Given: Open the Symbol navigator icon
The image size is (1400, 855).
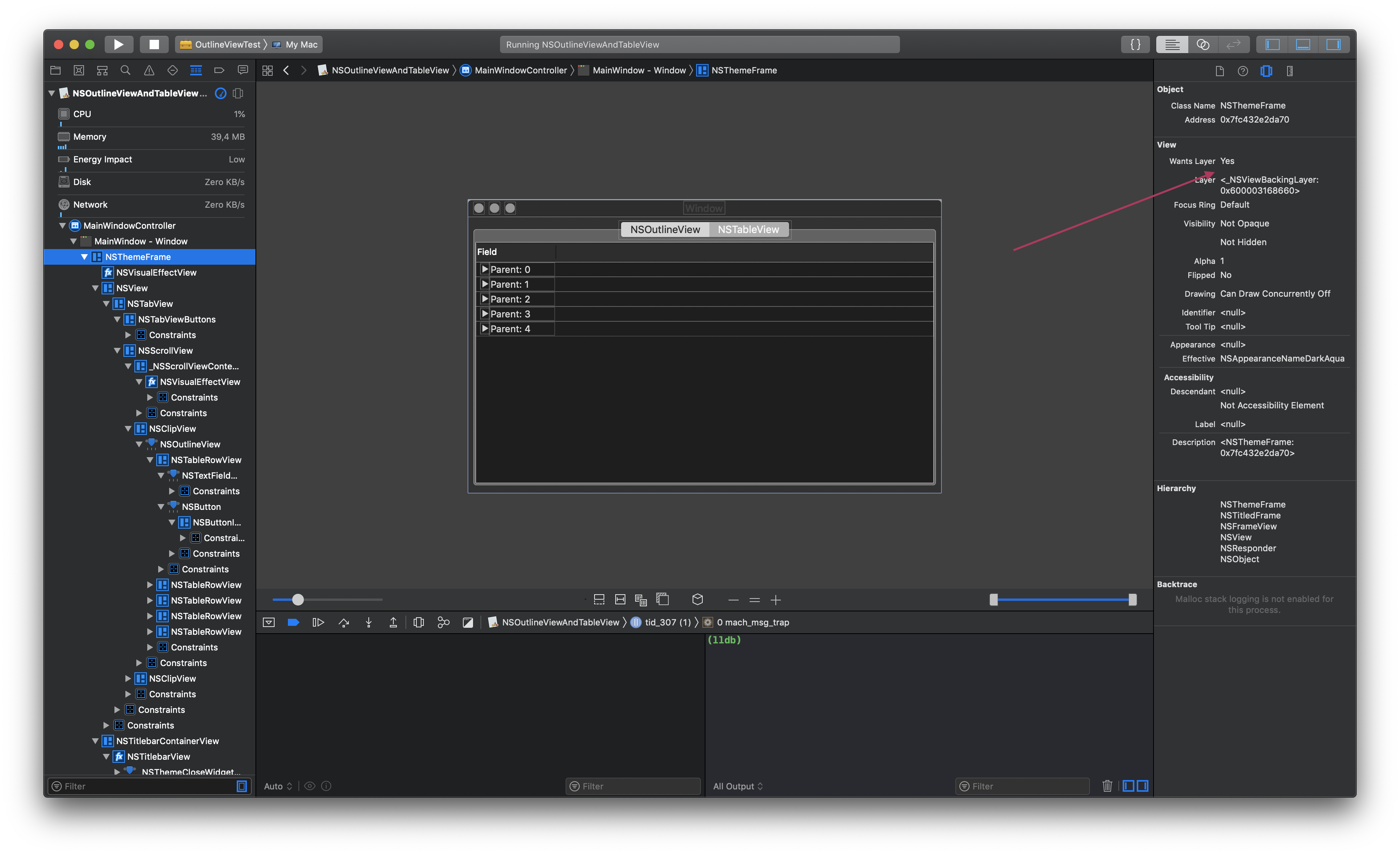Looking at the screenshot, I should coord(102,70).
